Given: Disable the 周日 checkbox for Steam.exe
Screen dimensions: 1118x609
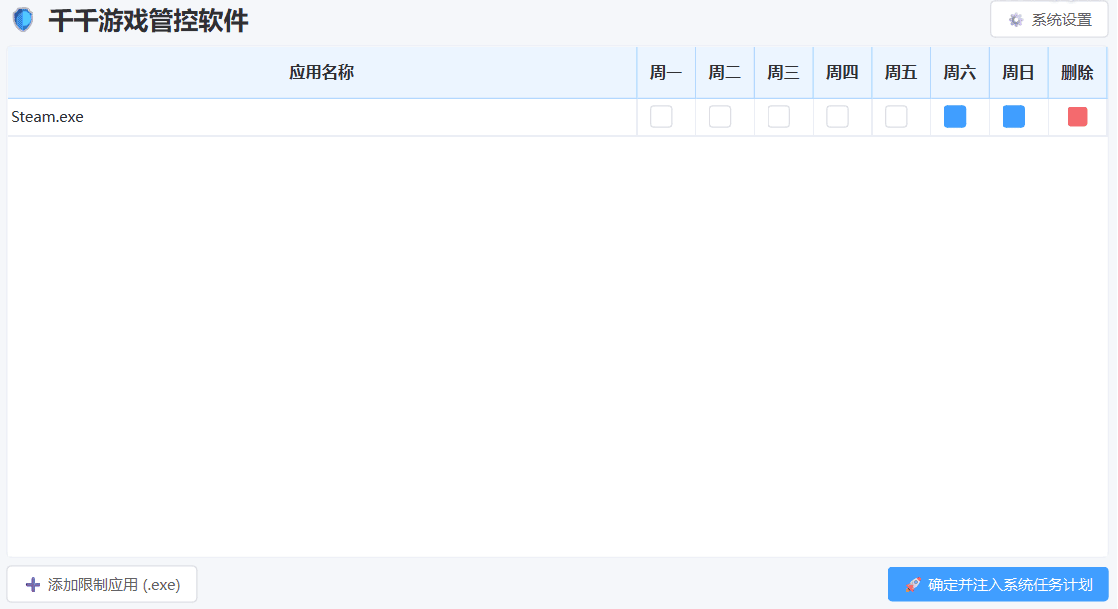Looking at the screenshot, I should [x=1014, y=117].
